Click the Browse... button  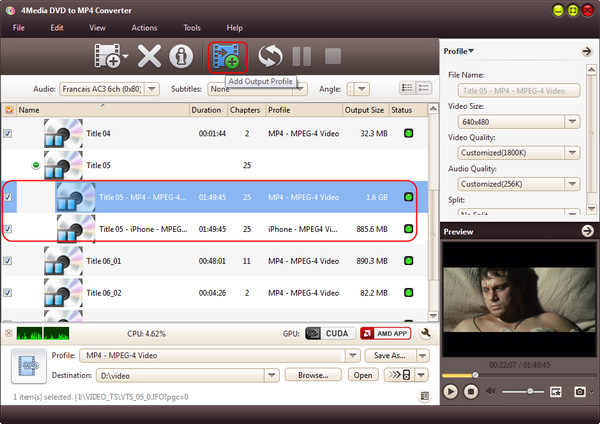click(x=312, y=375)
